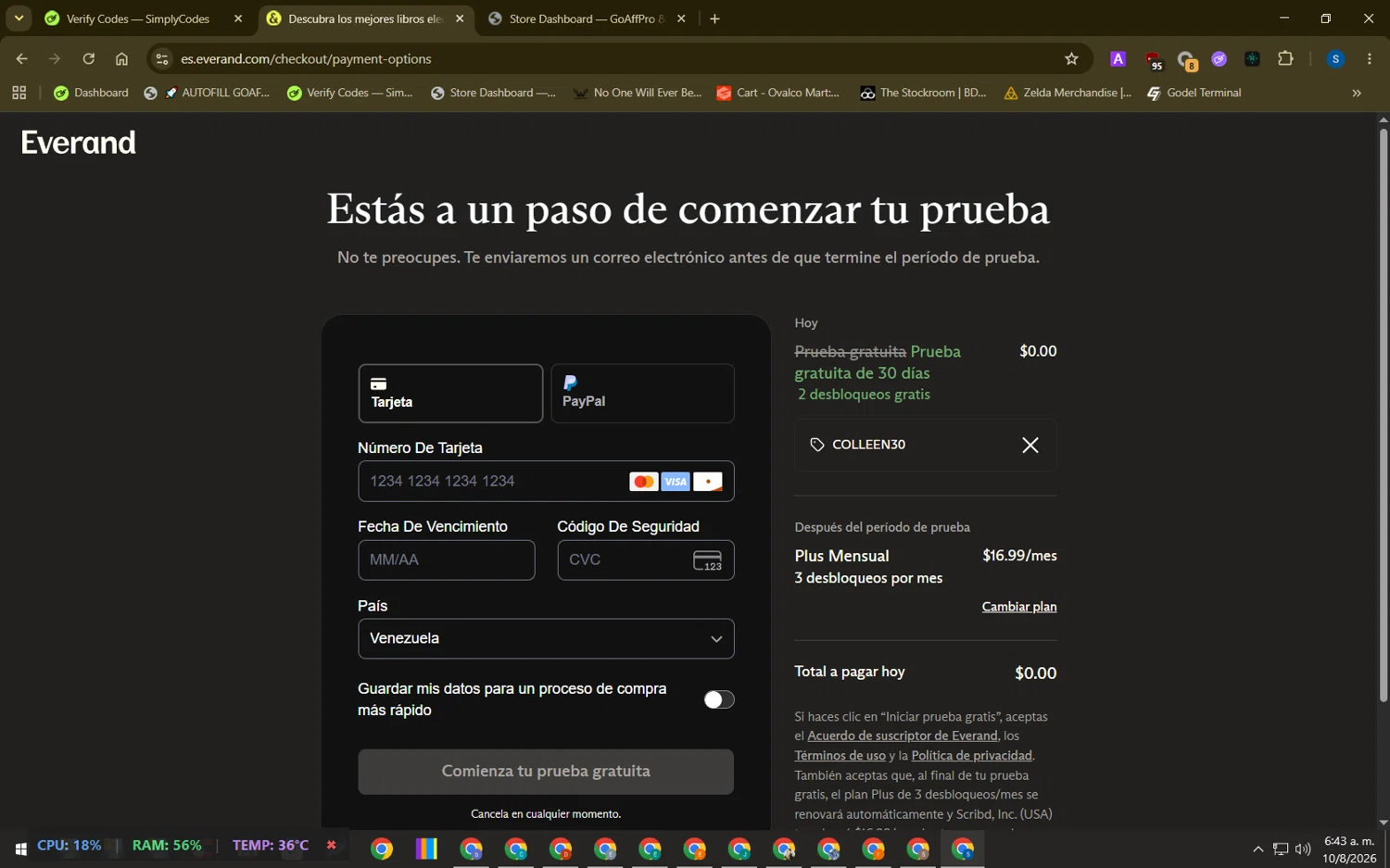Show hidden system tray icons

(x=1257, y=849)
